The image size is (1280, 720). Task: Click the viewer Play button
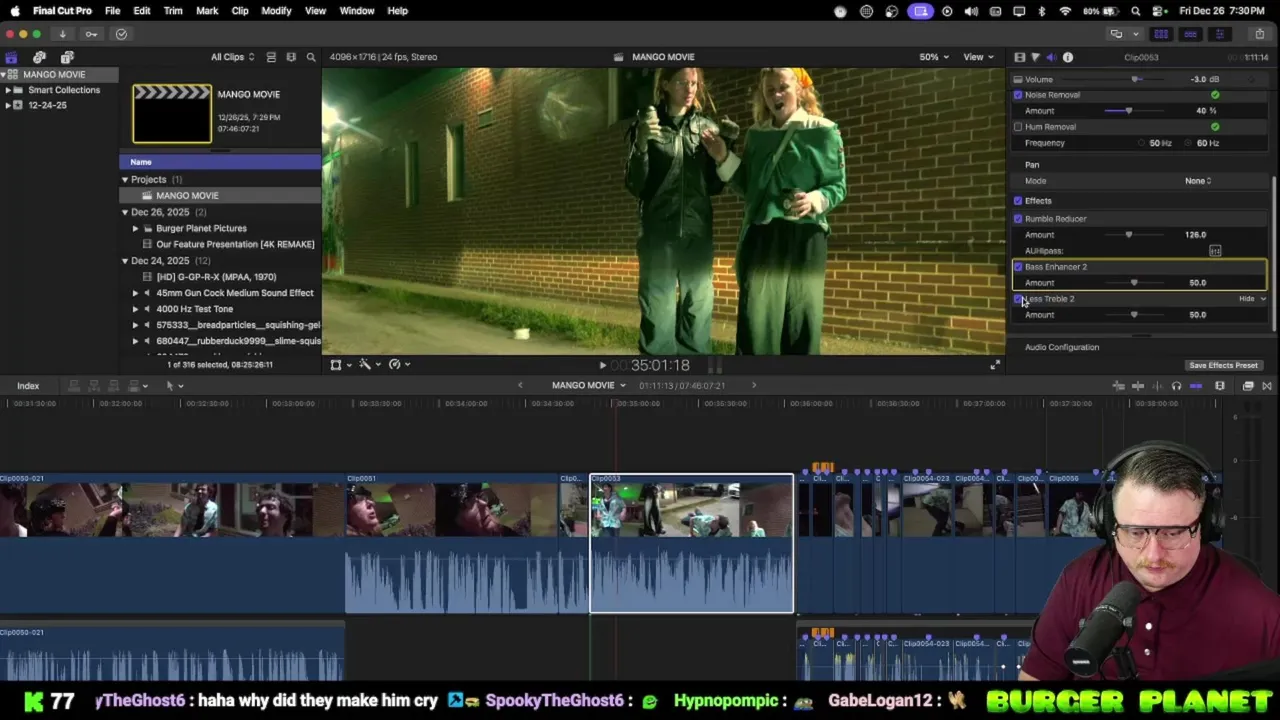coord(602,366)
